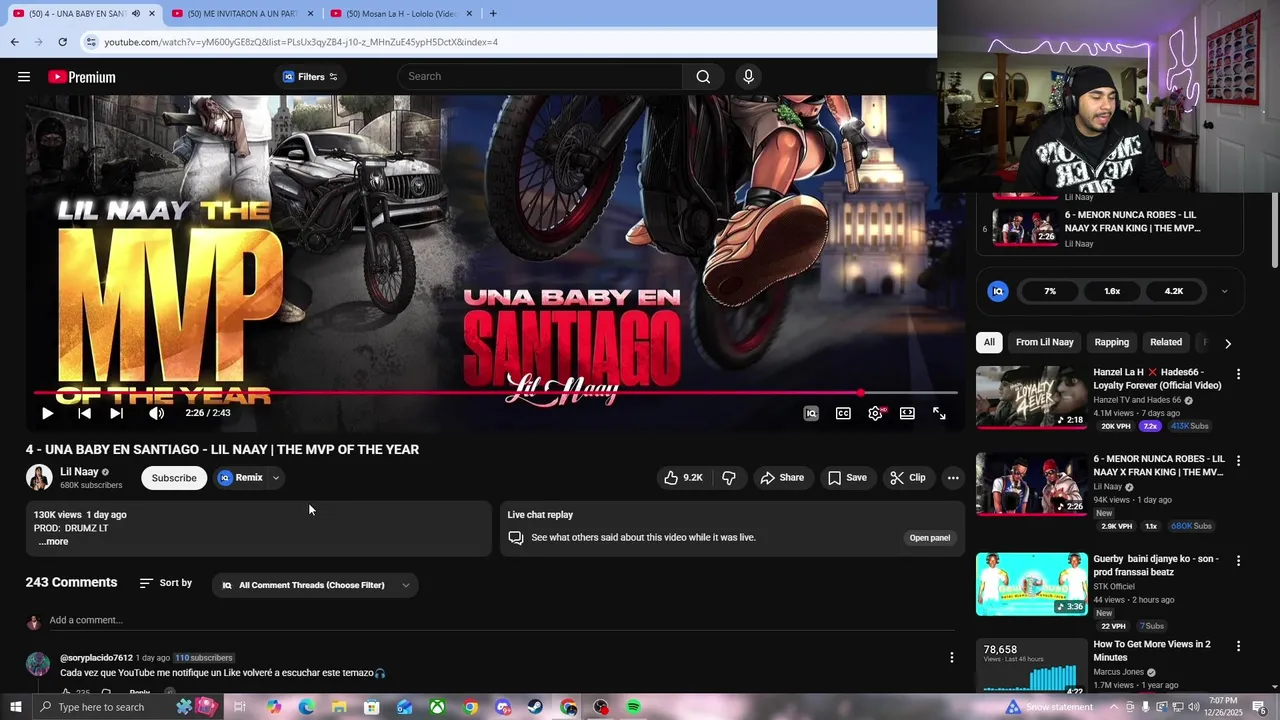1280x720 pixels.
Task: Go to YouTube Premium home logo
Action: (x=82, y=77)
